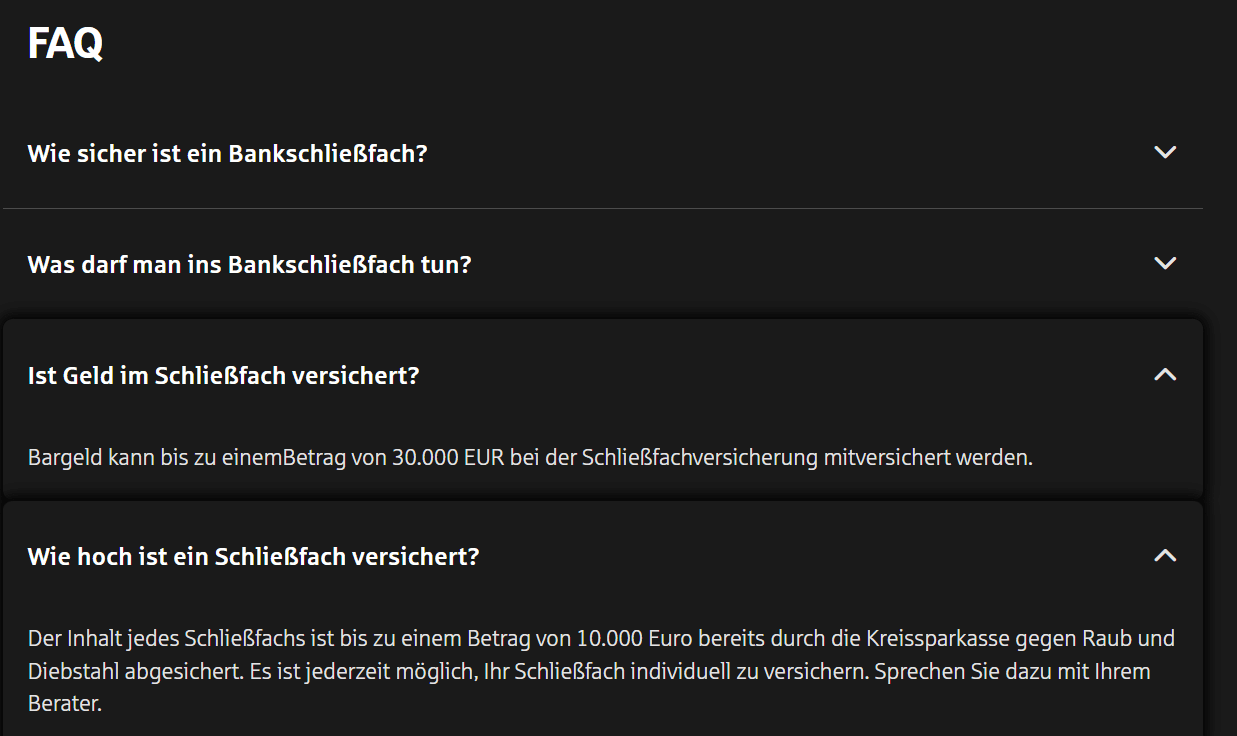The image size is (1237, 736).
Task: Click the words 'Sprechen Sie dazu mit Ihrem'
Action: coord(1012,671)
